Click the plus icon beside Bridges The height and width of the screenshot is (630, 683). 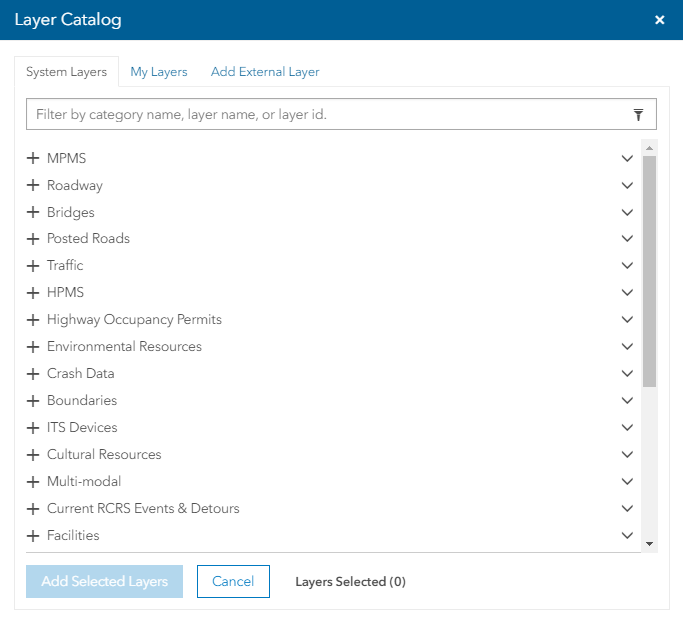33,212
